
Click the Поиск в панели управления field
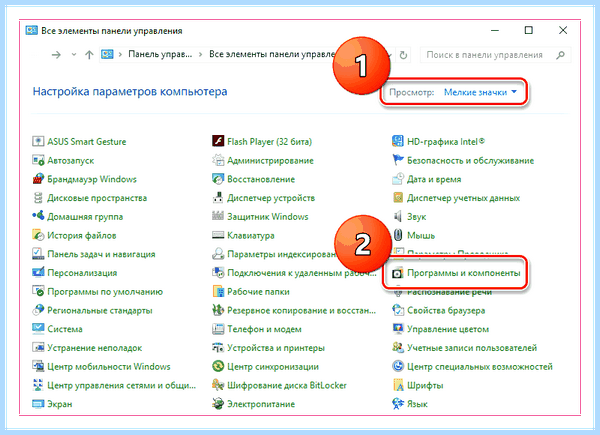tap(495, 55)
